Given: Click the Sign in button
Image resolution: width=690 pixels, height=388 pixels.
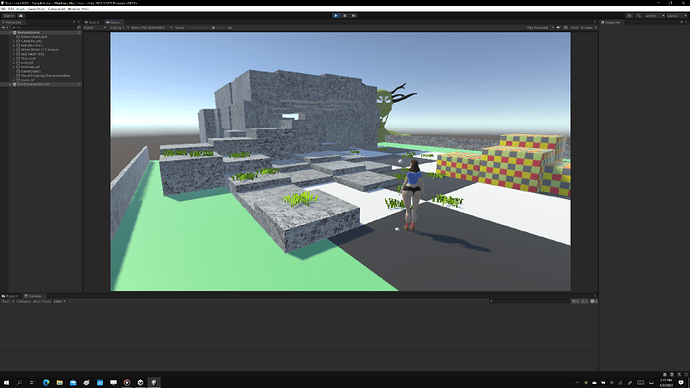Looking at the screenshot, I should point(9,15).
